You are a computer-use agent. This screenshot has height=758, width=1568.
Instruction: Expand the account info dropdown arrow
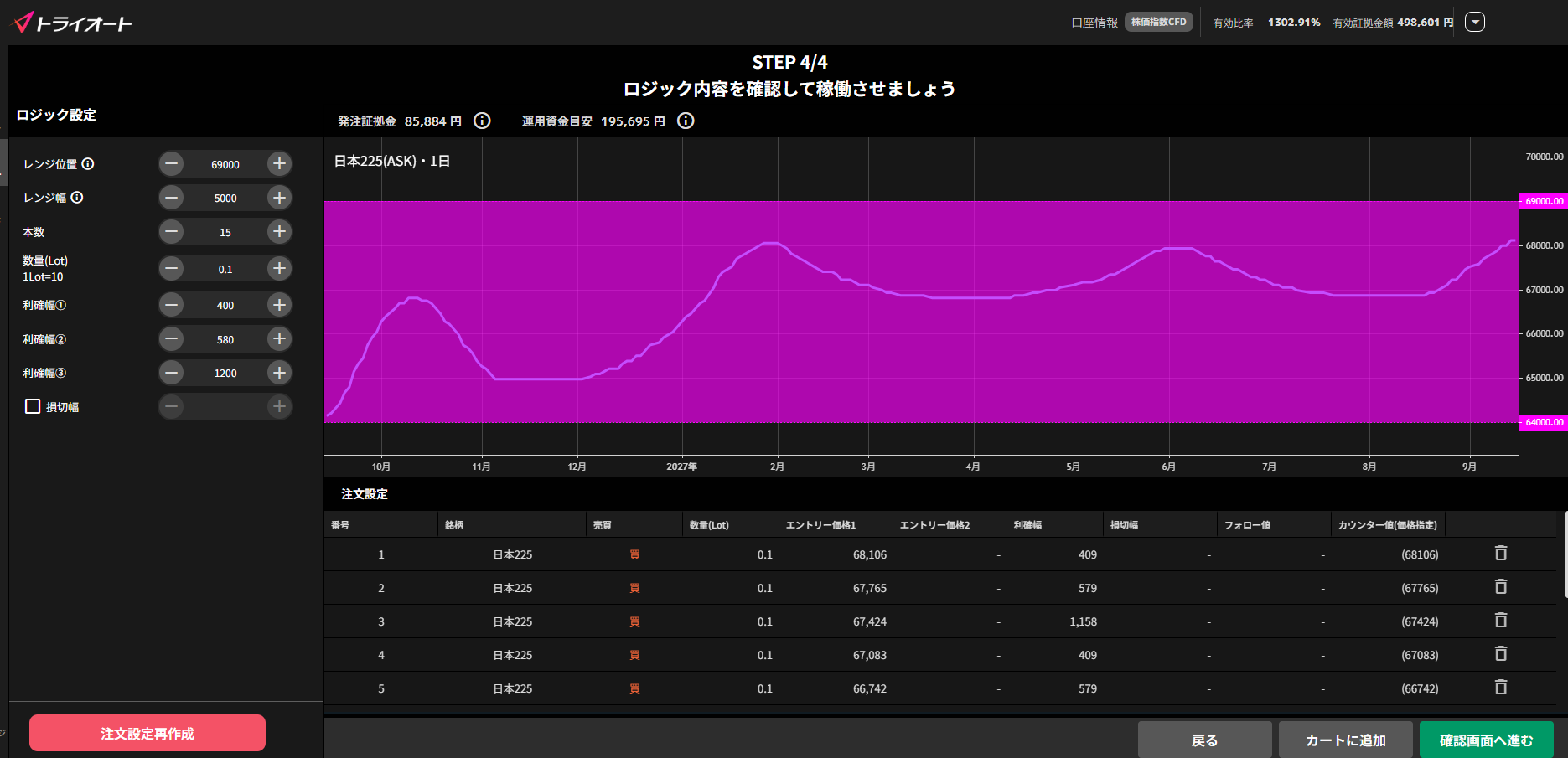point(1475,23)
